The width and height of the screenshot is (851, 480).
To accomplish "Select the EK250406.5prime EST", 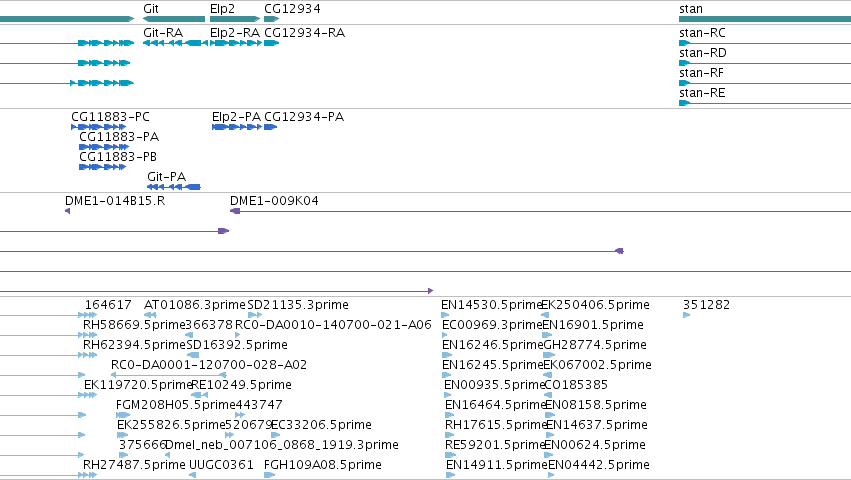I will [x=595, y=305].
